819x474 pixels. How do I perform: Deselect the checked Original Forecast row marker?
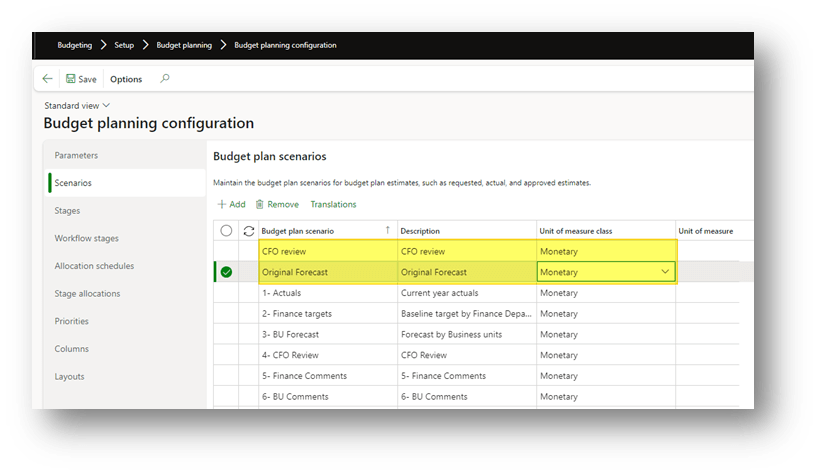pyautogui.click(x=226, y=272)
